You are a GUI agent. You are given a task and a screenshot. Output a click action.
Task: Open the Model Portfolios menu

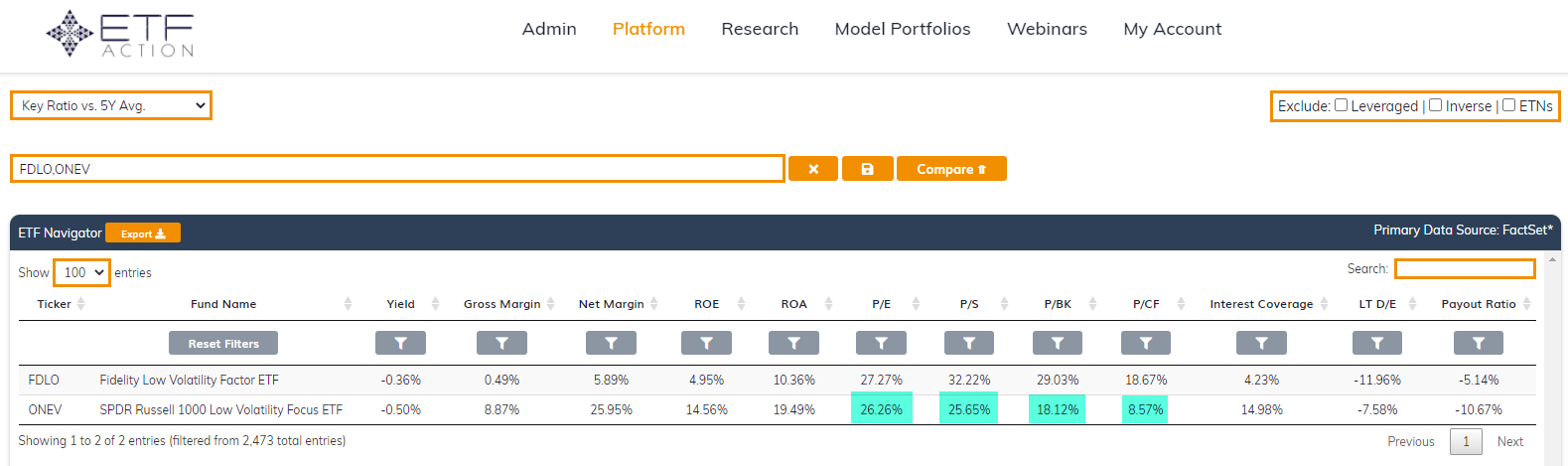click(903, 29)
